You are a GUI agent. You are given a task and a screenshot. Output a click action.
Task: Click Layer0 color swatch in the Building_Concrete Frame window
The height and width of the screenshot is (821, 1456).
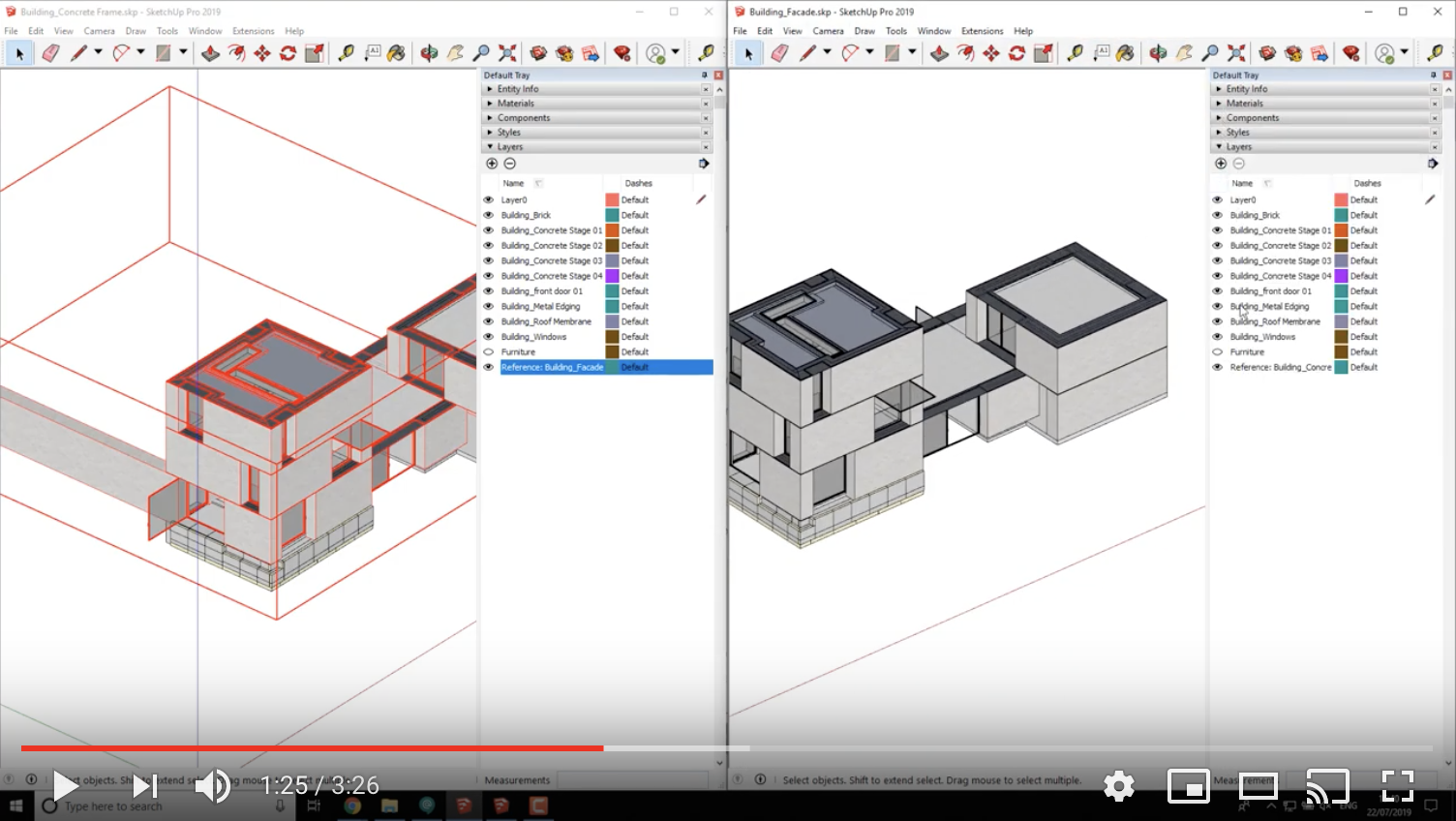612,199
